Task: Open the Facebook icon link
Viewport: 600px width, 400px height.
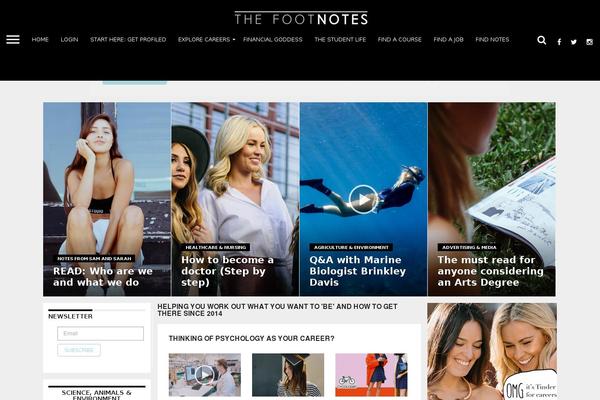Action: [x=559, y=42]
